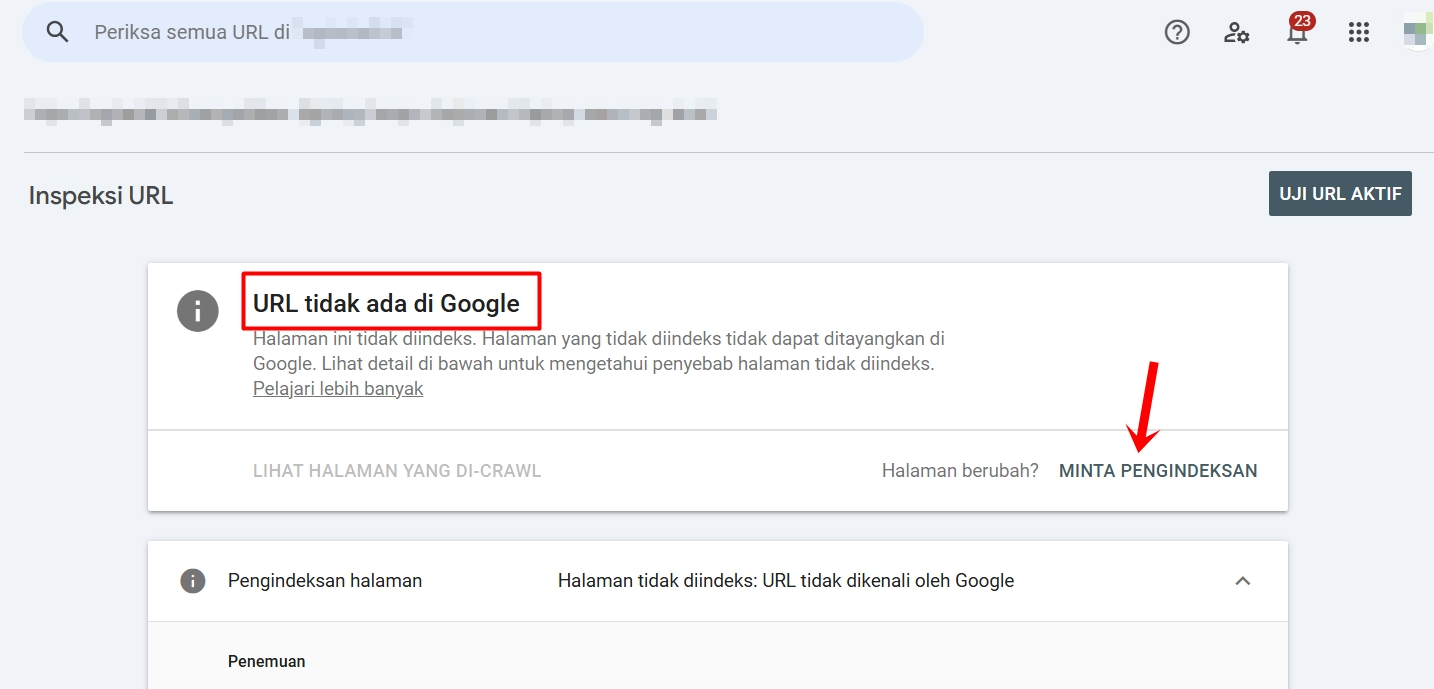This screenshot has width=1434, height=689.
Task: Click MINTA PENGINDEKSAN to request indexing
Action: pyautogui.click(x=1158, y=470)
